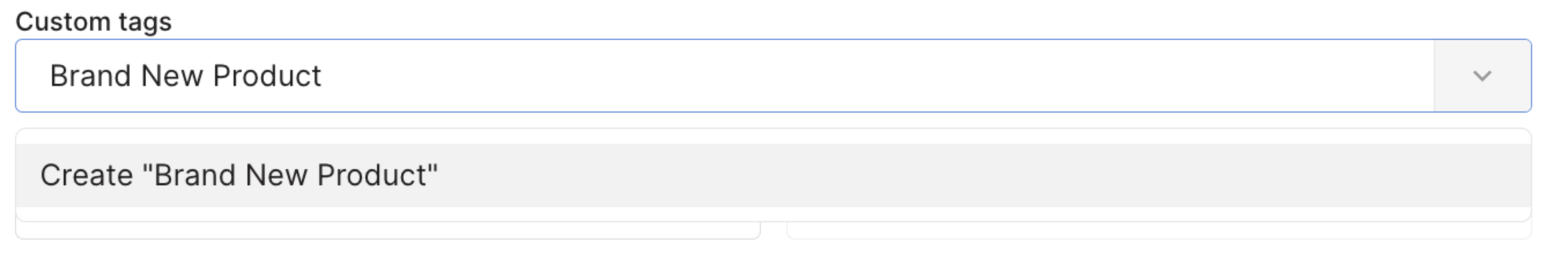1568x261 pixels.
Task: Select Create "Brand New Product" option
Action: click(239, 176)
